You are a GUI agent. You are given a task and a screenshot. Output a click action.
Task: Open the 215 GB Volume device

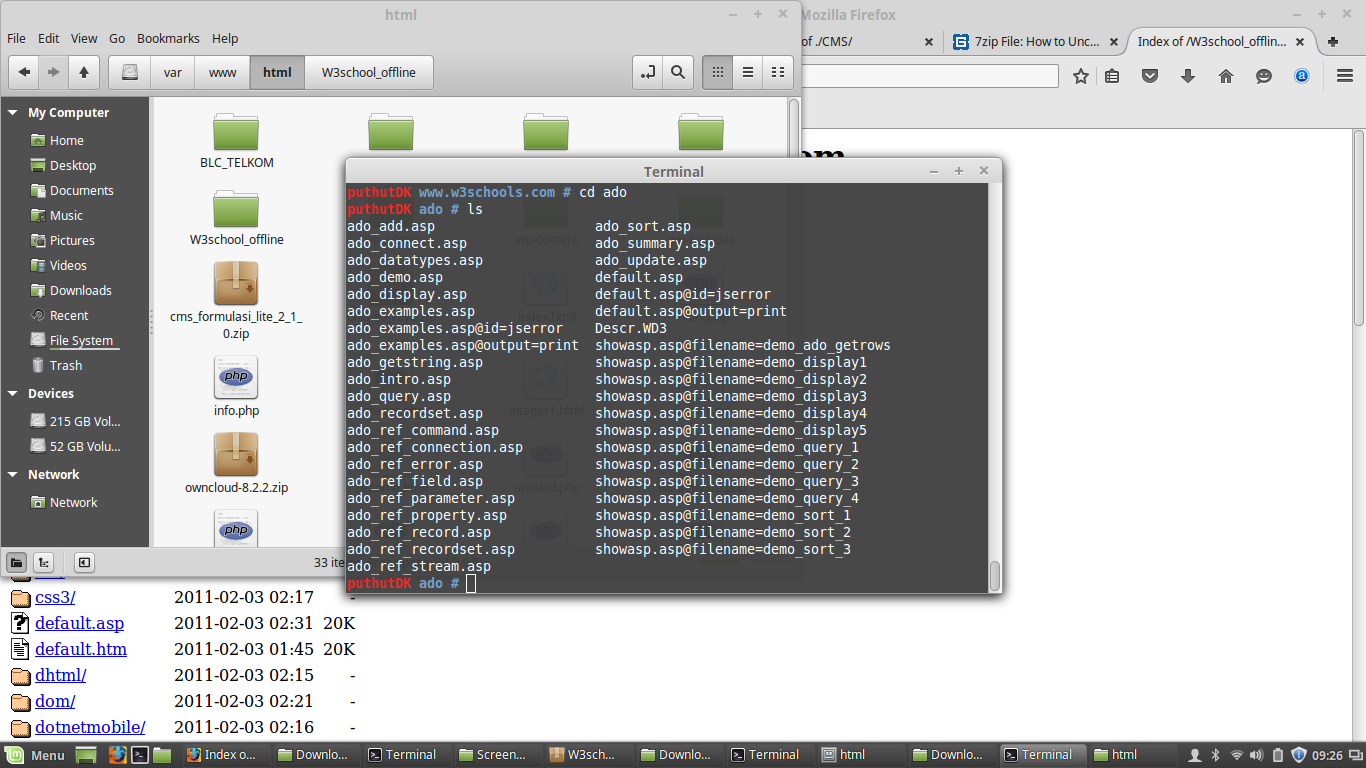click(85, 421)
